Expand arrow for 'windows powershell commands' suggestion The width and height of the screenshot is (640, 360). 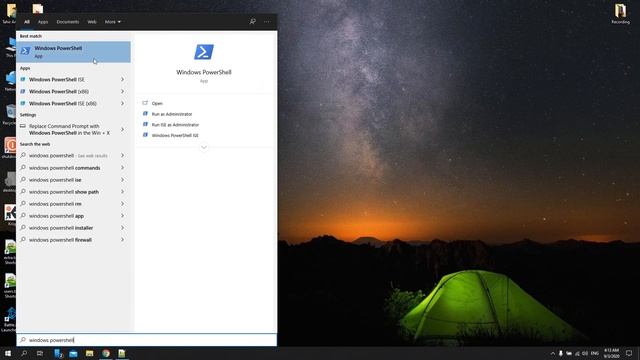point(122,168)
